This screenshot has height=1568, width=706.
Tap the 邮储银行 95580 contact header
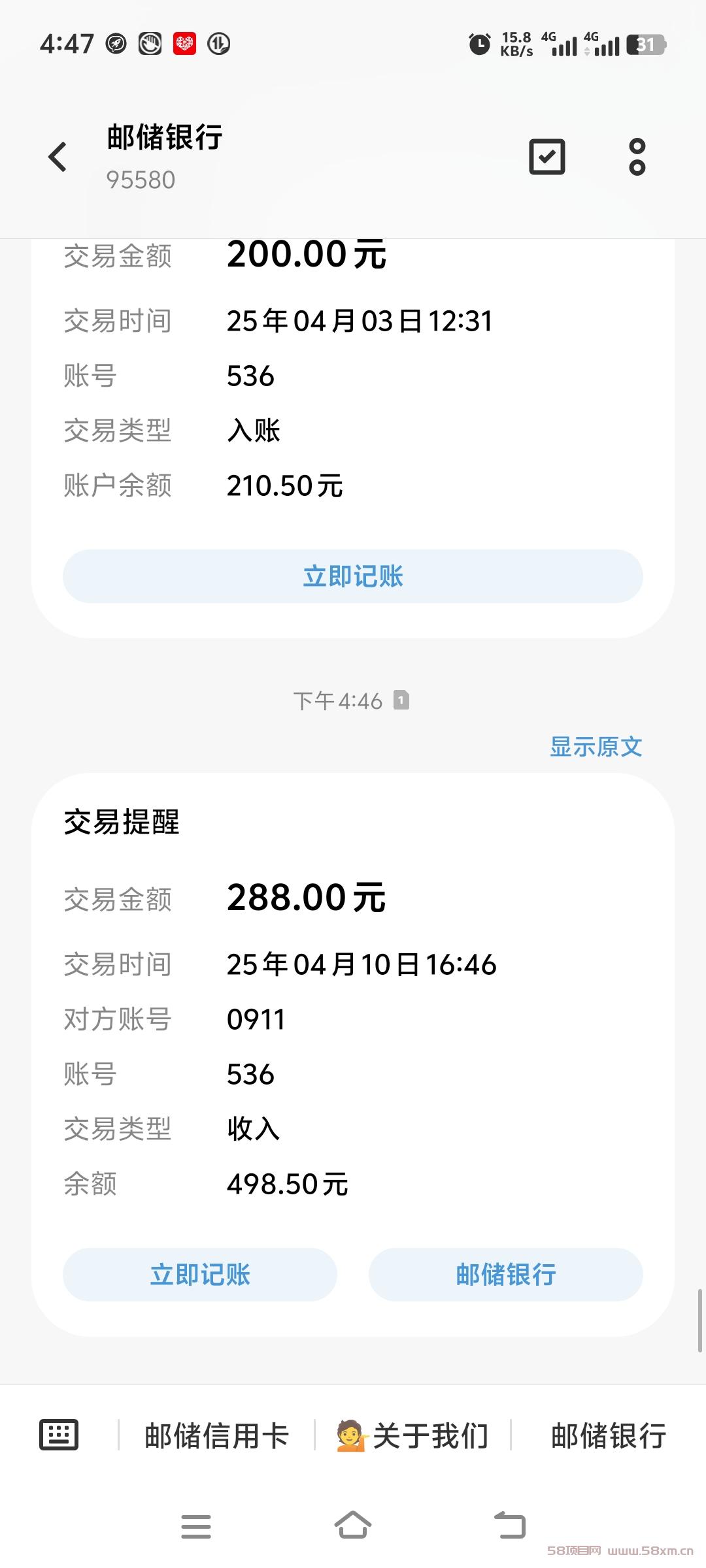click(165, 157)
